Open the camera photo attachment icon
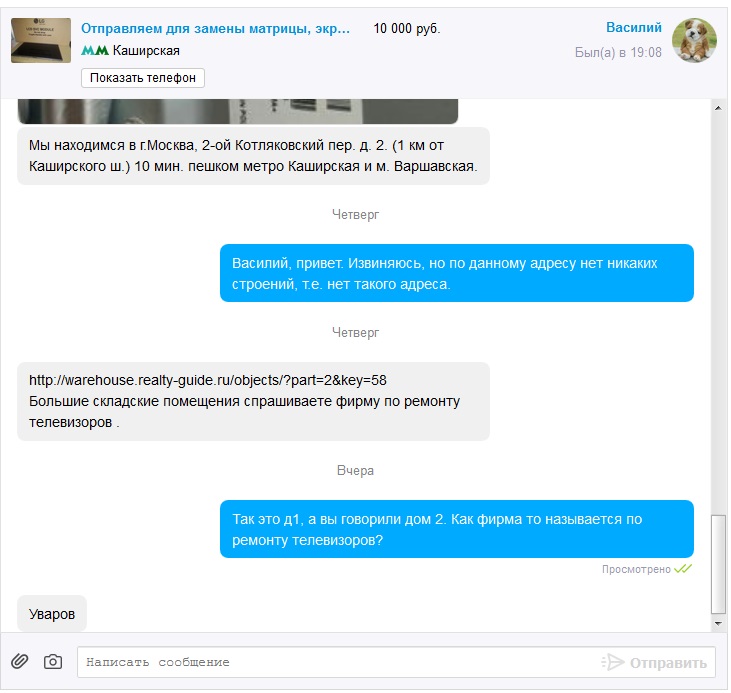Screen dimensions: 731x693 point(53,661)
